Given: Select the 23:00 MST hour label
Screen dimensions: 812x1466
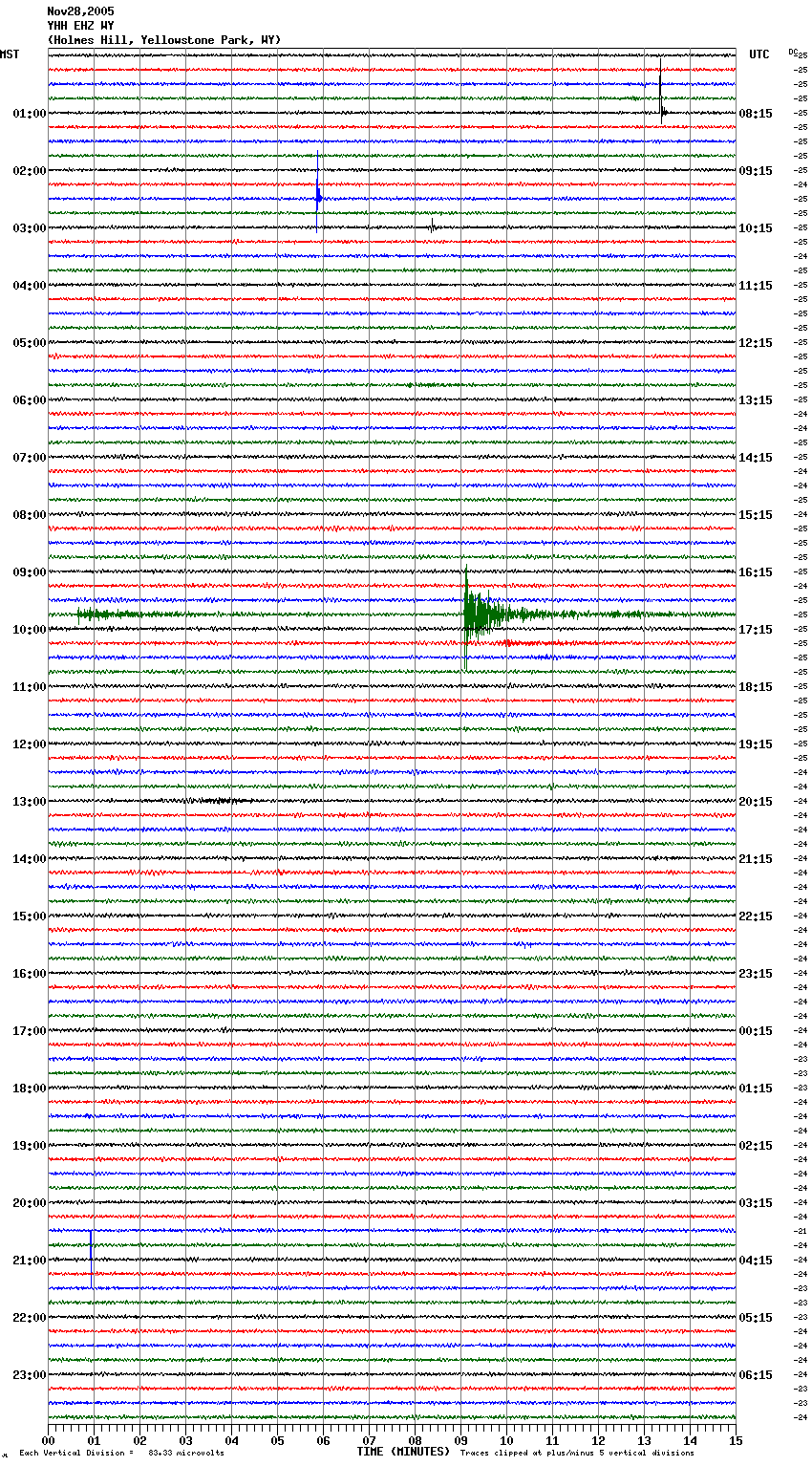Looking at the screenshot, I should pos(29,1375).
